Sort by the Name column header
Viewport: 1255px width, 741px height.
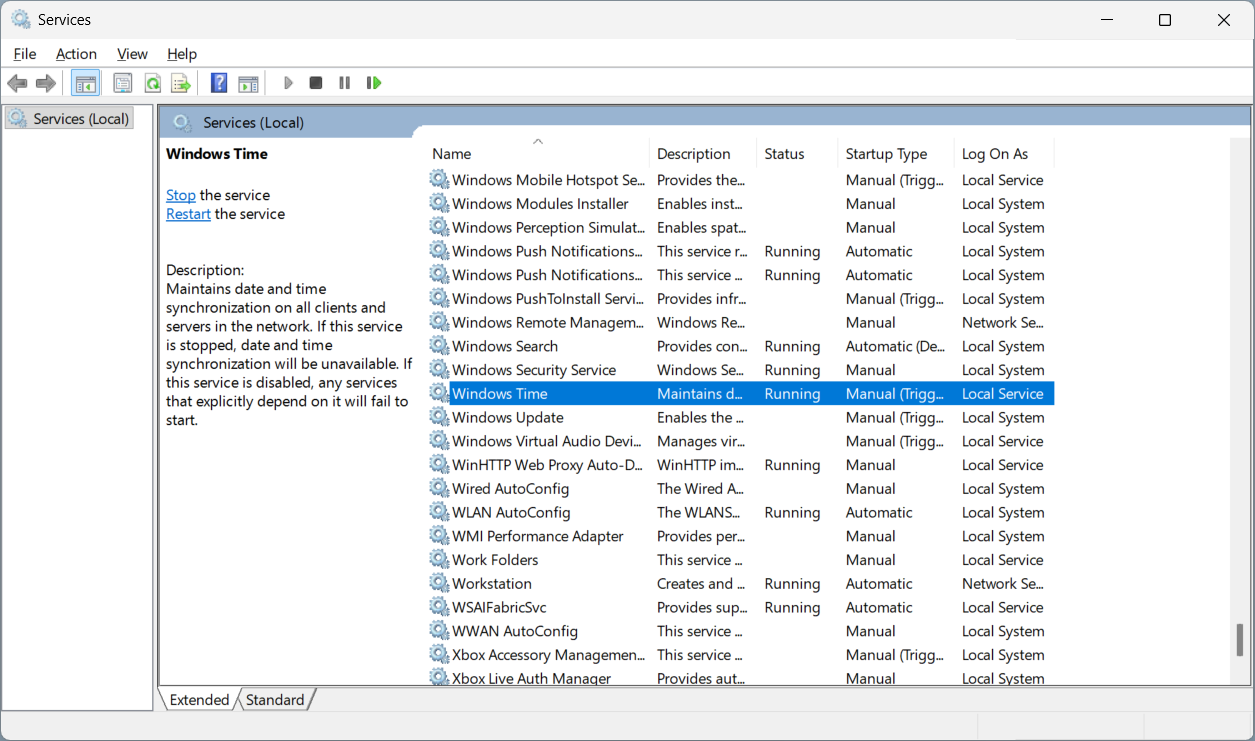click(538, 153)
